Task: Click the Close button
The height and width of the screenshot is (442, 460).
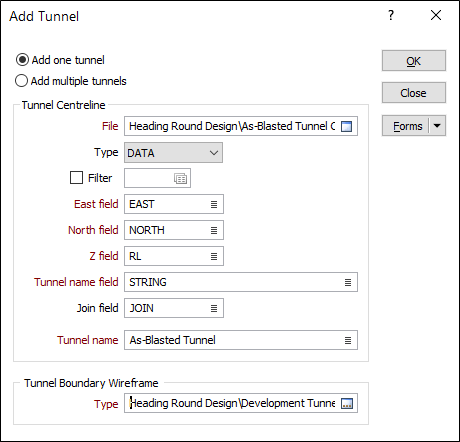Action: click(414, 93)
